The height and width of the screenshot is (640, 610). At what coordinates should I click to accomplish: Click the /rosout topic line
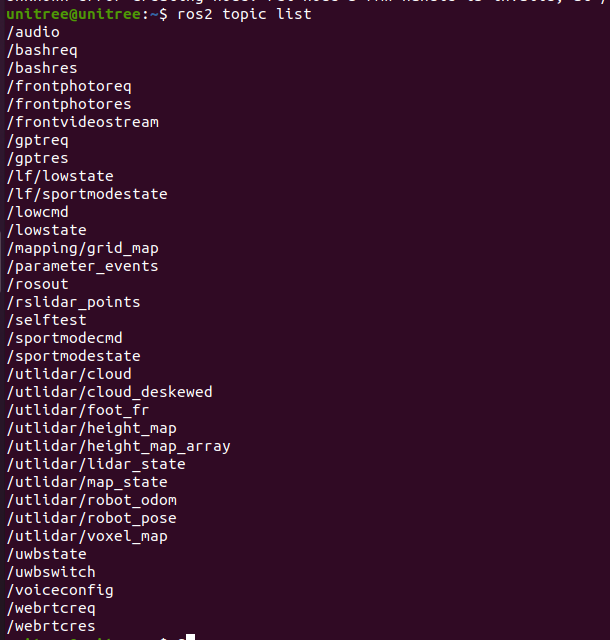(x=38, y=284)
